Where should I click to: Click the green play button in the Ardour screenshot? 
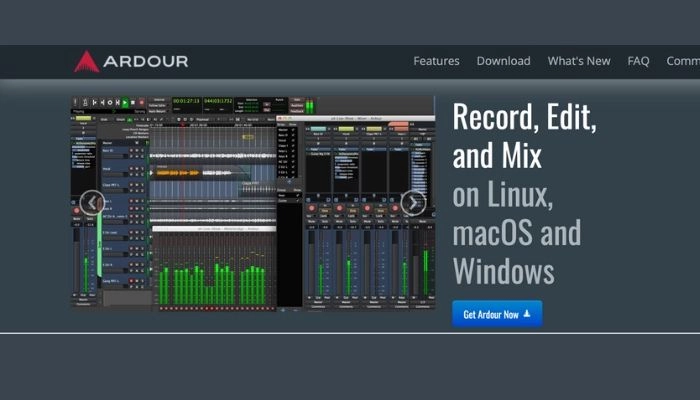[125, 103]
